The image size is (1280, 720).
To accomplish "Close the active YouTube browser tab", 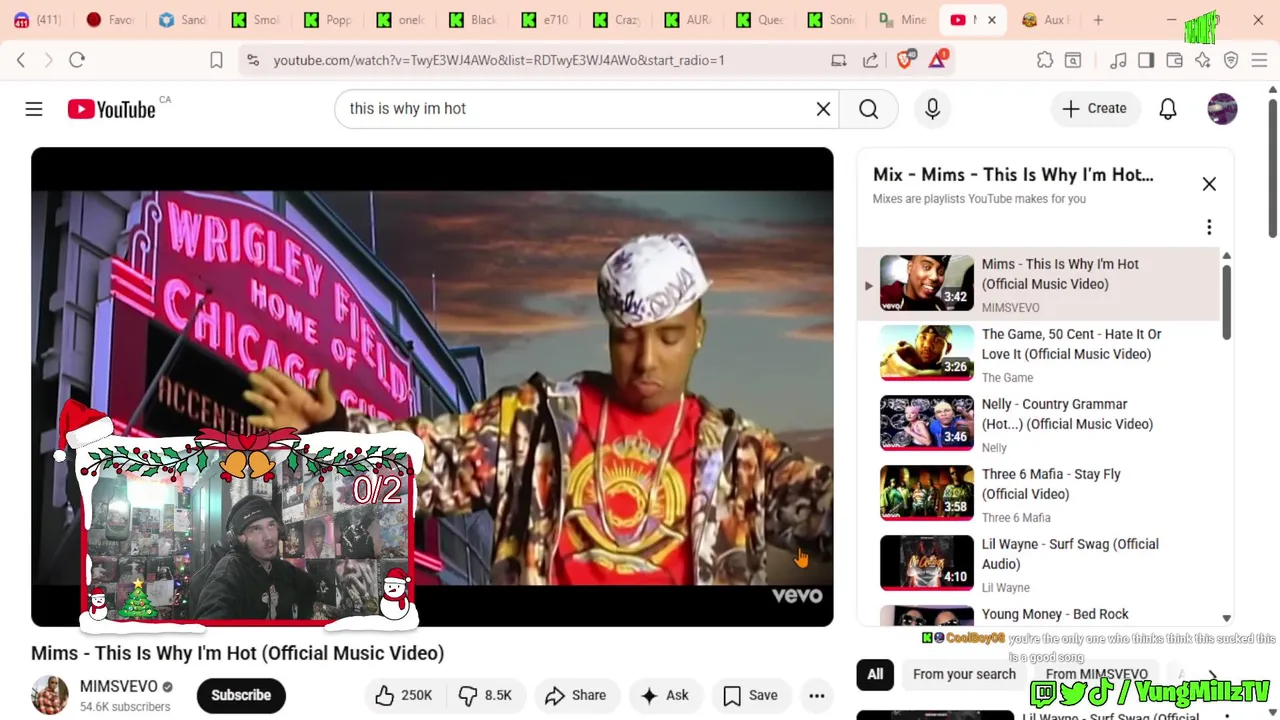I will pos(992,20).
